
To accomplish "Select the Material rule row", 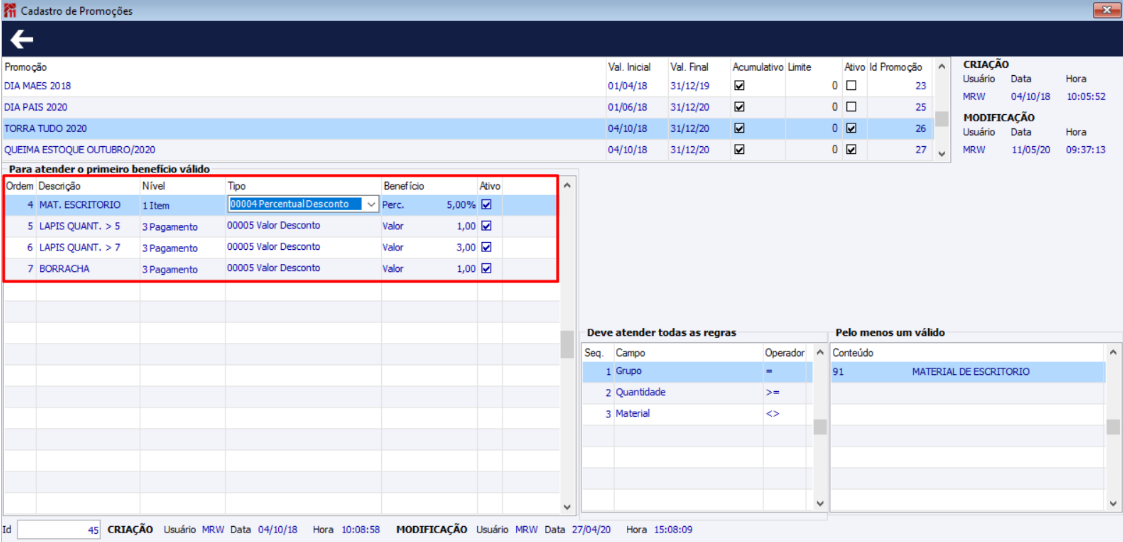I will pos(697,414).
